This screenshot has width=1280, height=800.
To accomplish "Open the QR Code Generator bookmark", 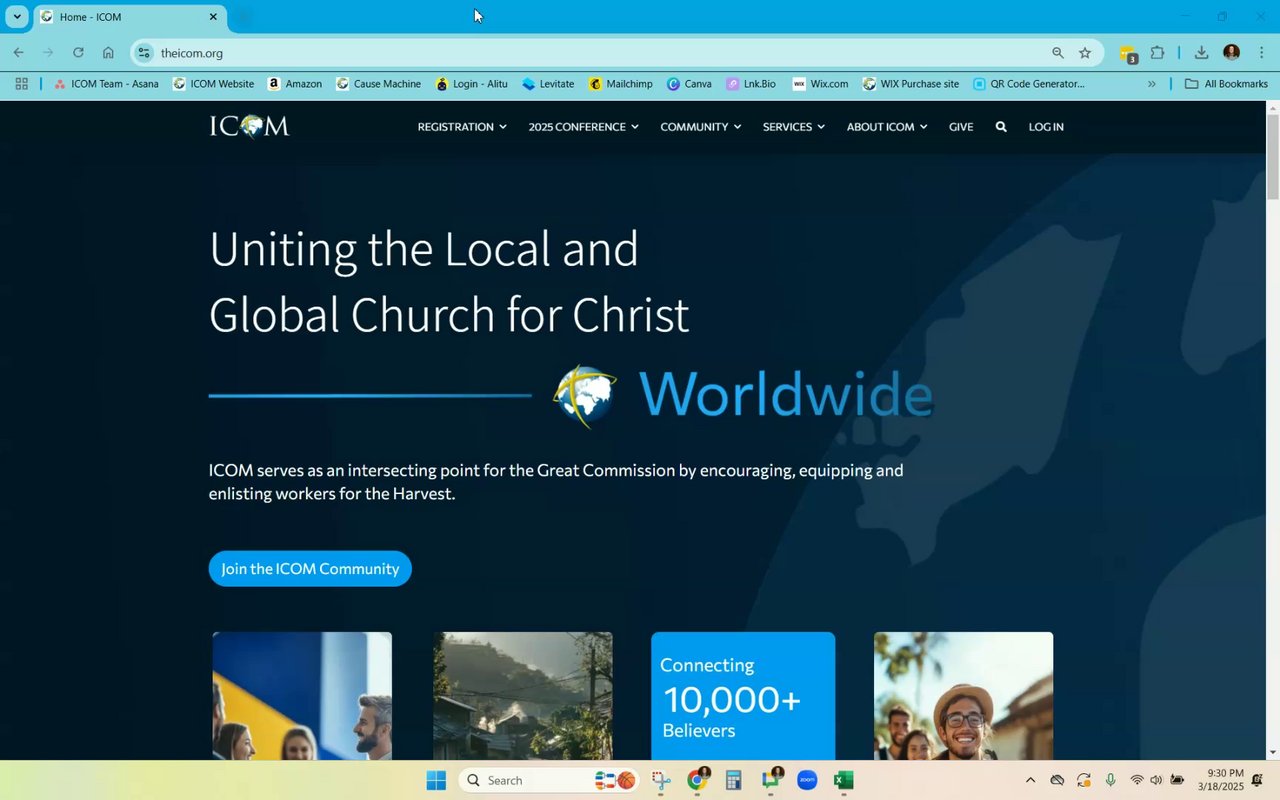I will pos(1029,84).
